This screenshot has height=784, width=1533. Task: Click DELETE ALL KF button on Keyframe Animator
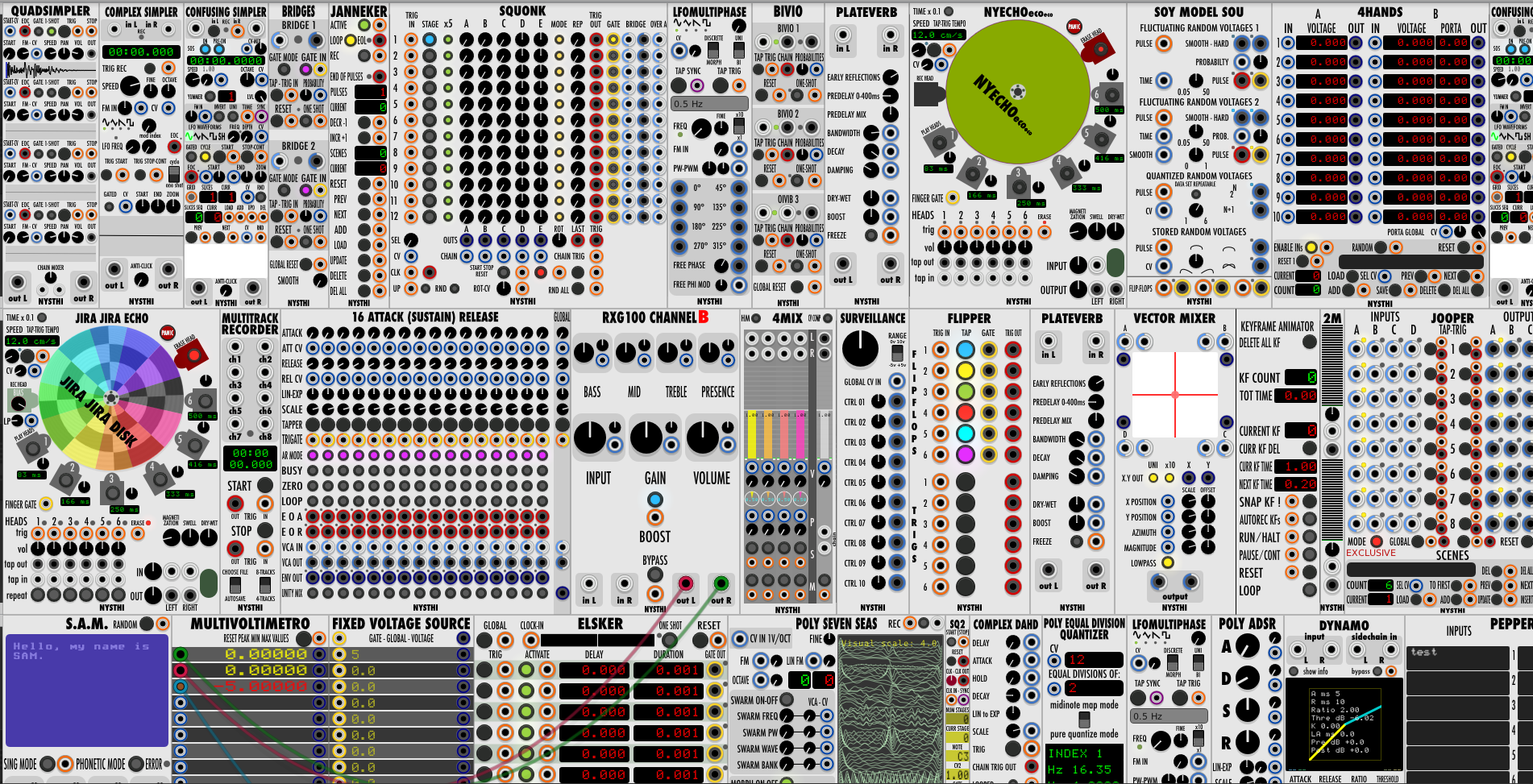click(1309, 342)
